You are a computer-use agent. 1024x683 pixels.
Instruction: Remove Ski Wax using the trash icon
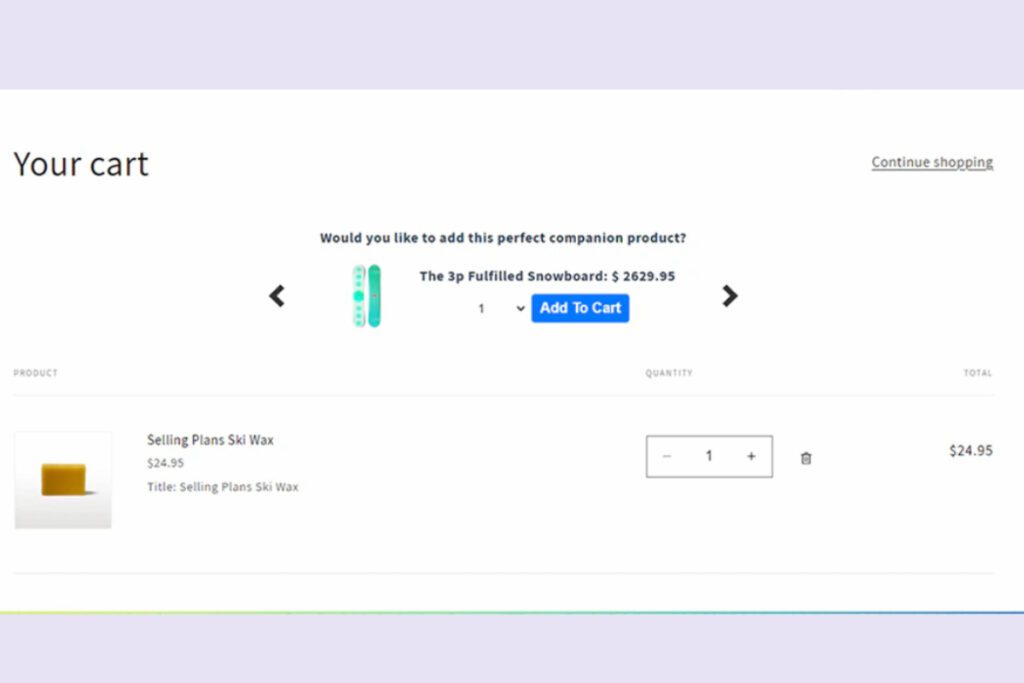[x=806, y=458]
